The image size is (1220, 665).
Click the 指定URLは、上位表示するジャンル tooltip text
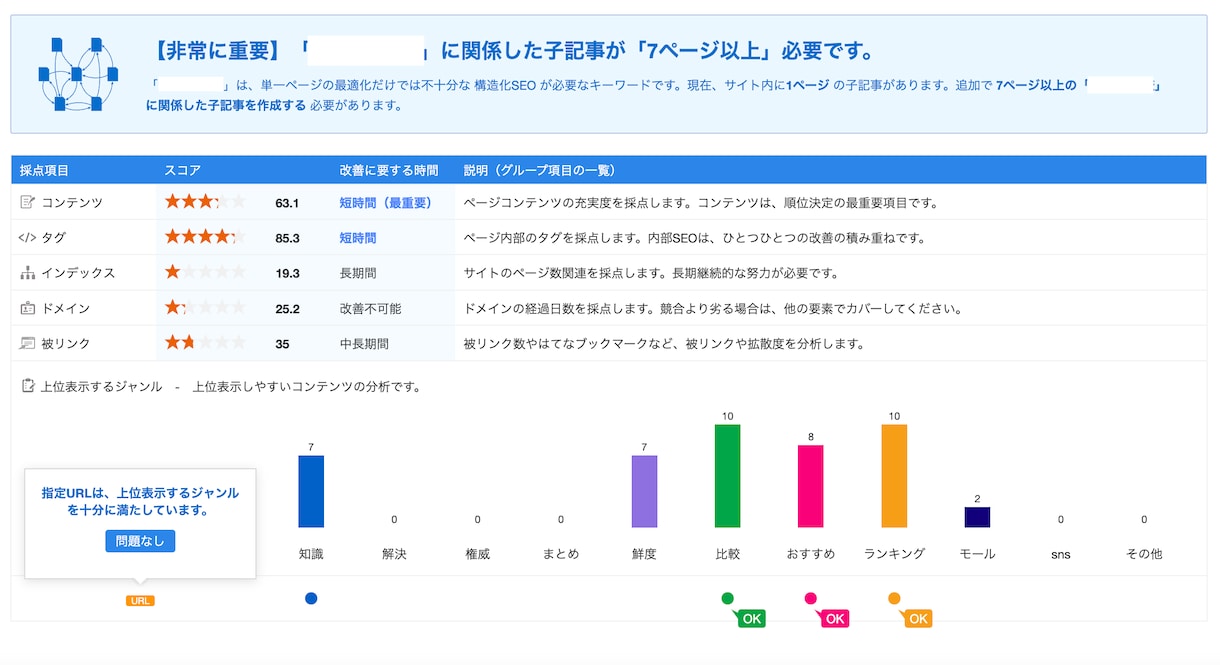click(x=140, y=501)
